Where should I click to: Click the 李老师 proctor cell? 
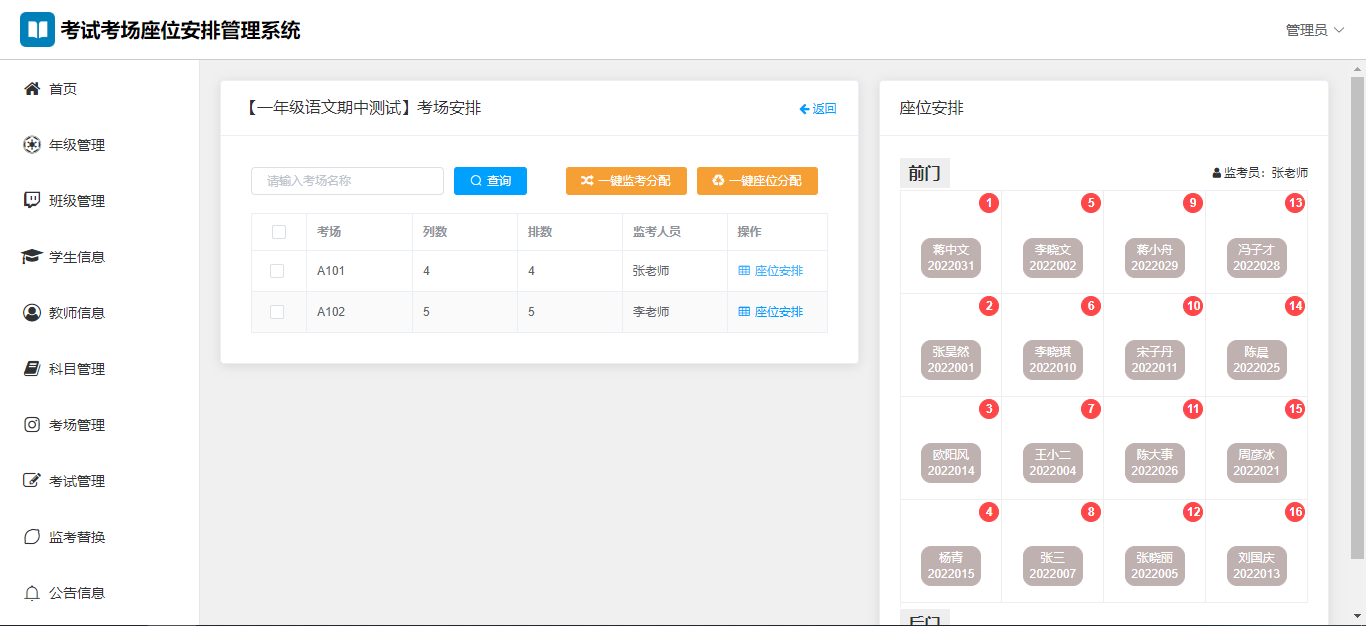[674, 312]
